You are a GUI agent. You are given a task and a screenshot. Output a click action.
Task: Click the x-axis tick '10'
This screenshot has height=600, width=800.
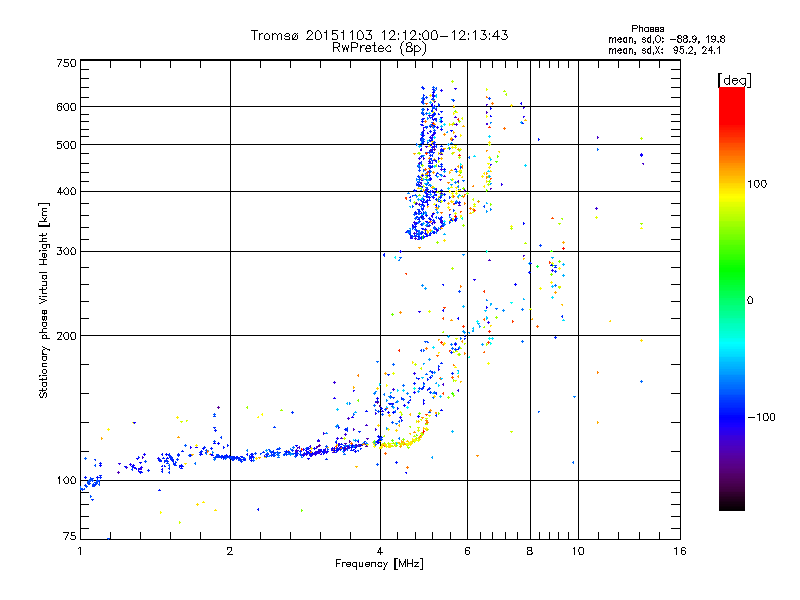[578, 551]
